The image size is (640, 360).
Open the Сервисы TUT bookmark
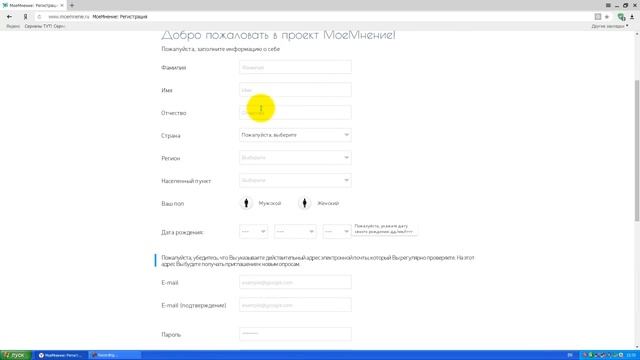pos(44,26)
